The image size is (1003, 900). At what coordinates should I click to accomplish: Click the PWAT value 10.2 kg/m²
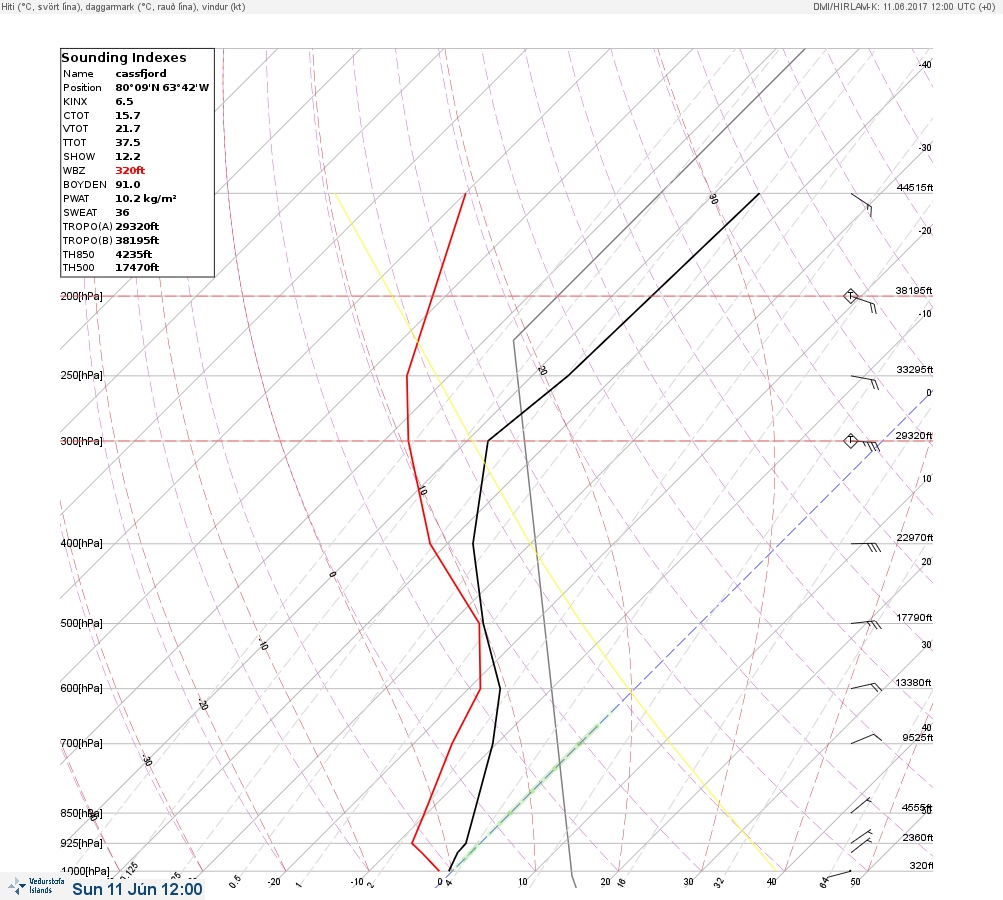point(146,198)
